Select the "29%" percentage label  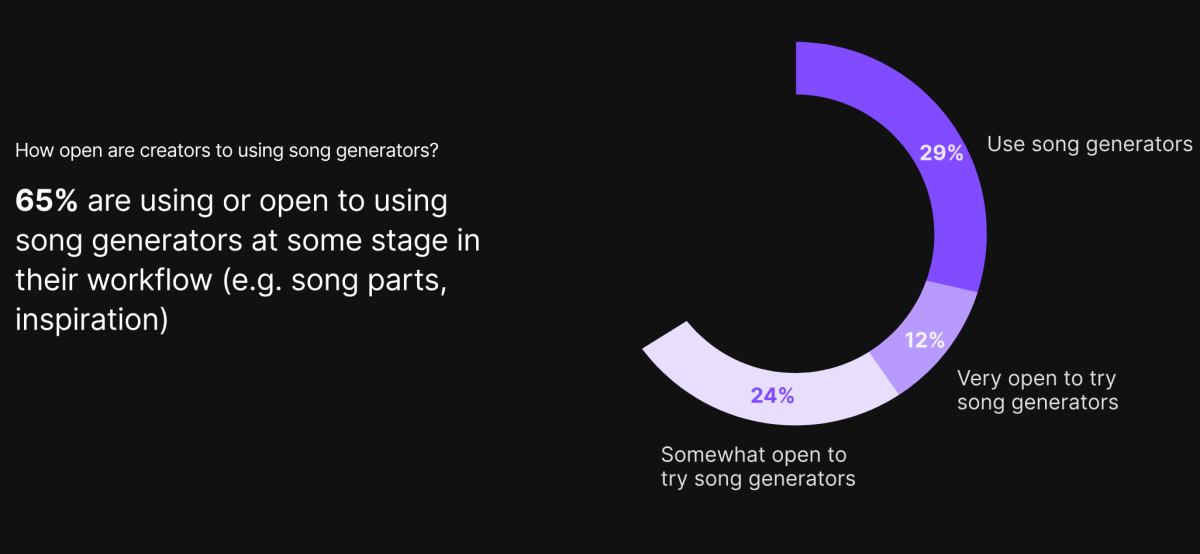click(x=941, y=153)
